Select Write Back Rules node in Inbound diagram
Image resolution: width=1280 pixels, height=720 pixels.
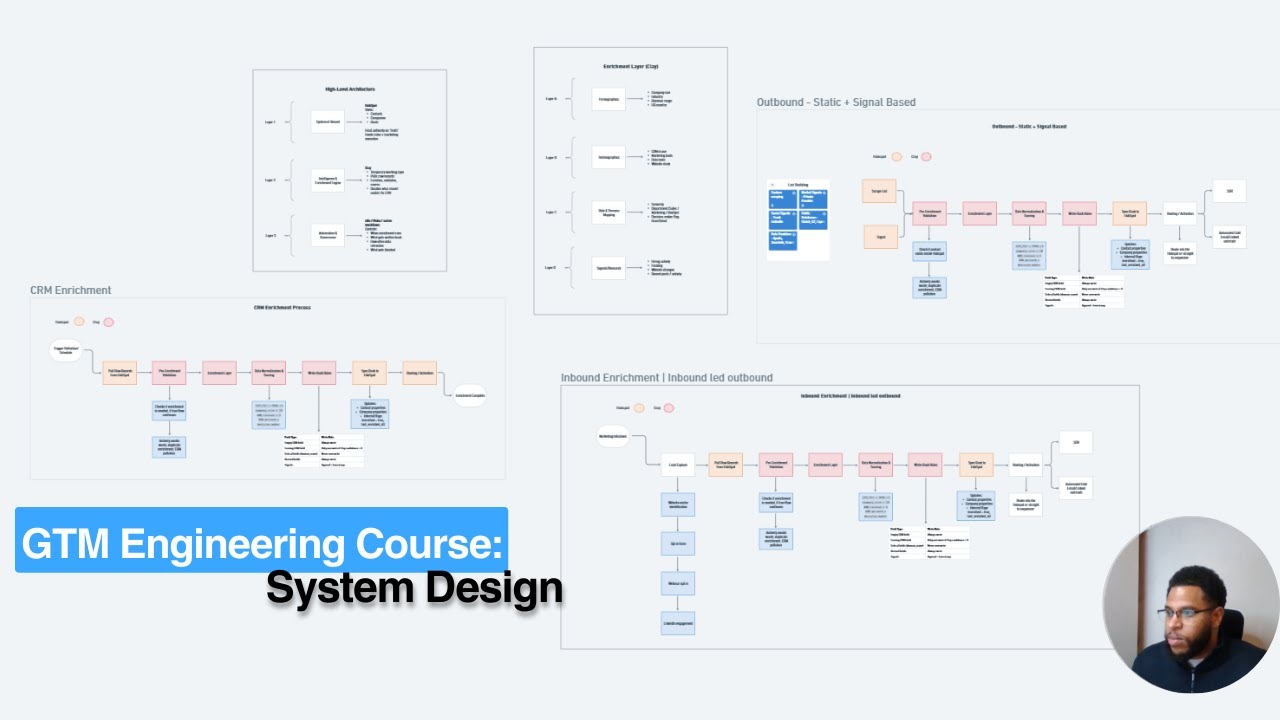(x=925, y=465)
